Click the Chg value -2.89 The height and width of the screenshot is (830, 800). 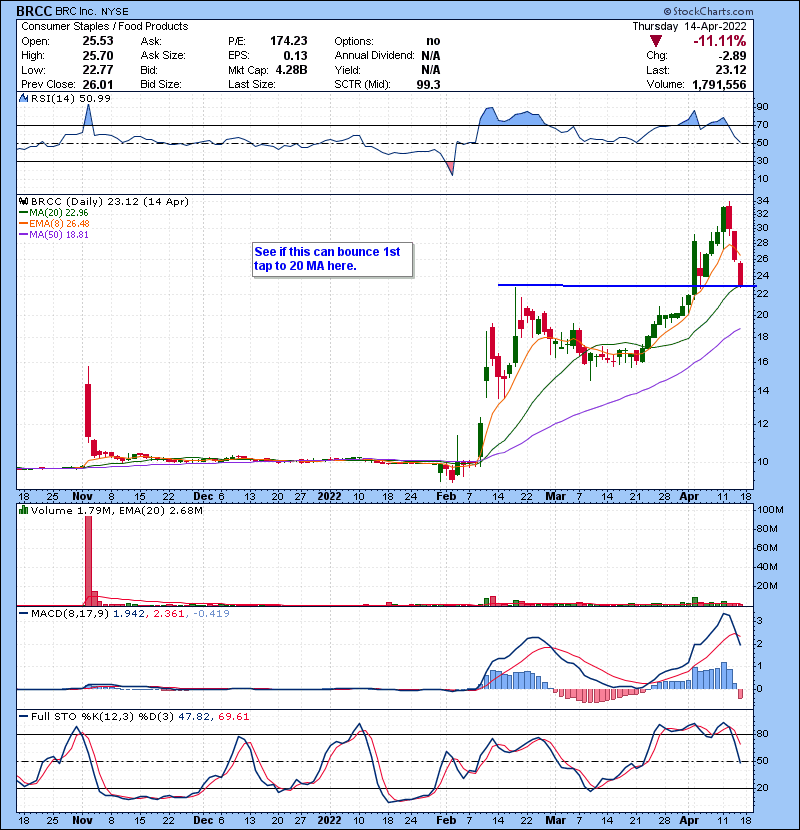[732, 55]
